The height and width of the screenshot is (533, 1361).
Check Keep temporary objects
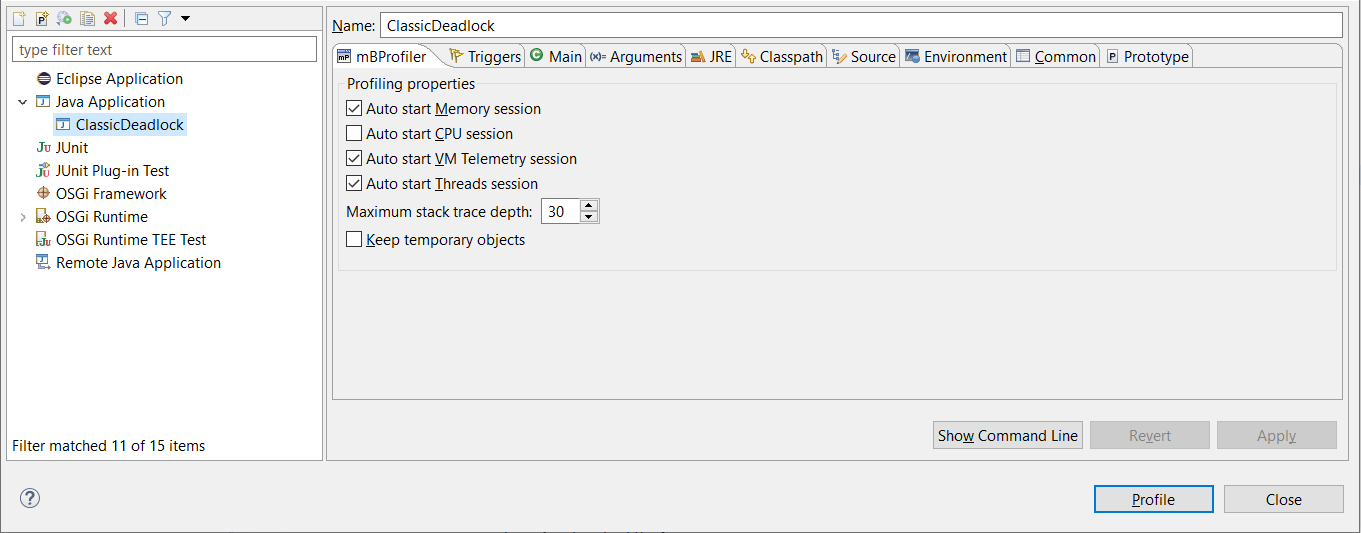click(354, 240)
